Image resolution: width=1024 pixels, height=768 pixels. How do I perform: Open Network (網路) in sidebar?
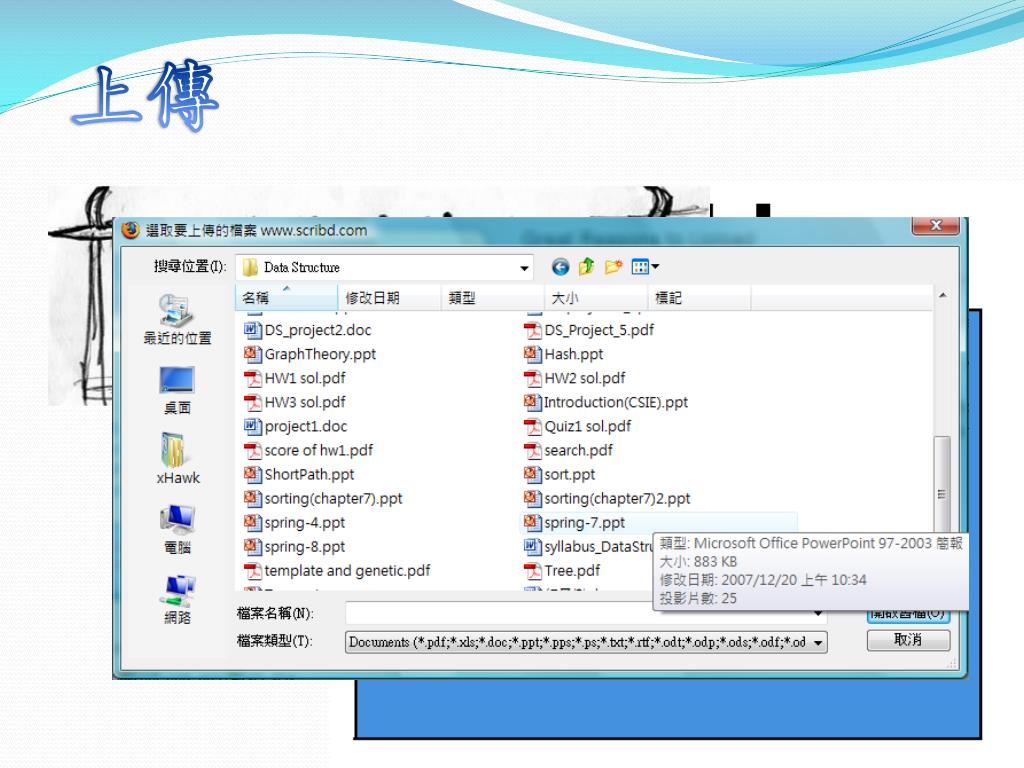click(x=177, y=600)
